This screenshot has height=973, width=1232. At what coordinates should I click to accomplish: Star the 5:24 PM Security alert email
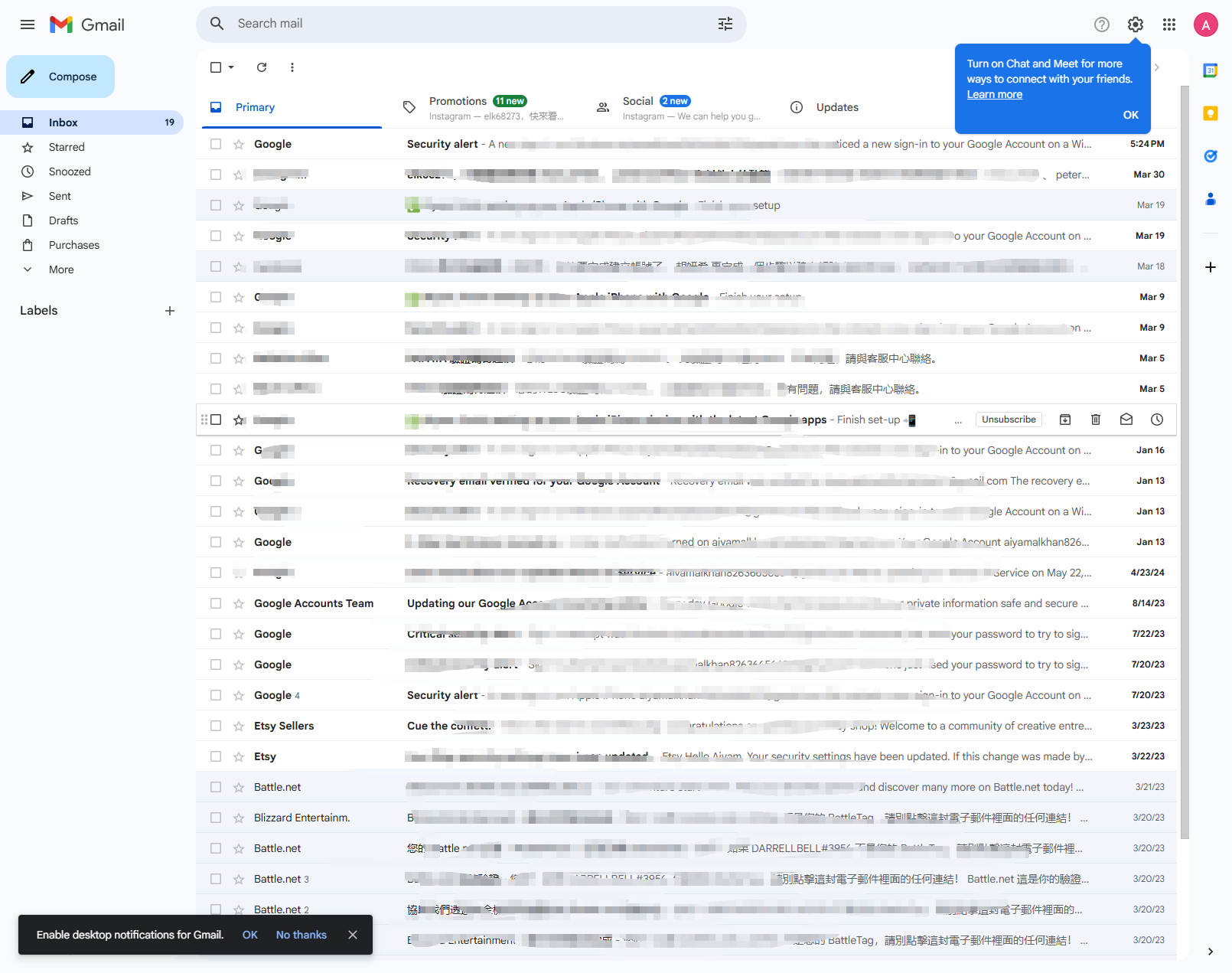click(239, 144)
